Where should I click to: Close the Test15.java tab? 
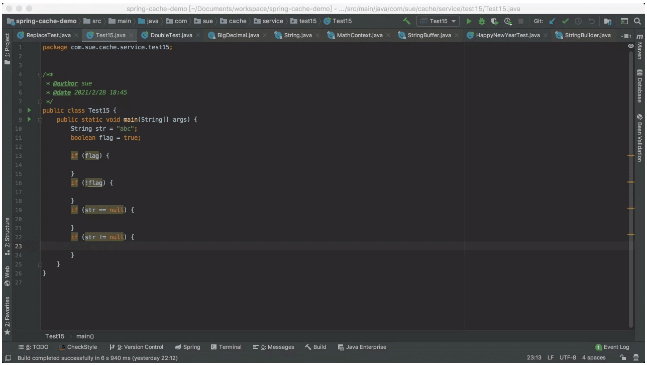(x=131, y=35)
